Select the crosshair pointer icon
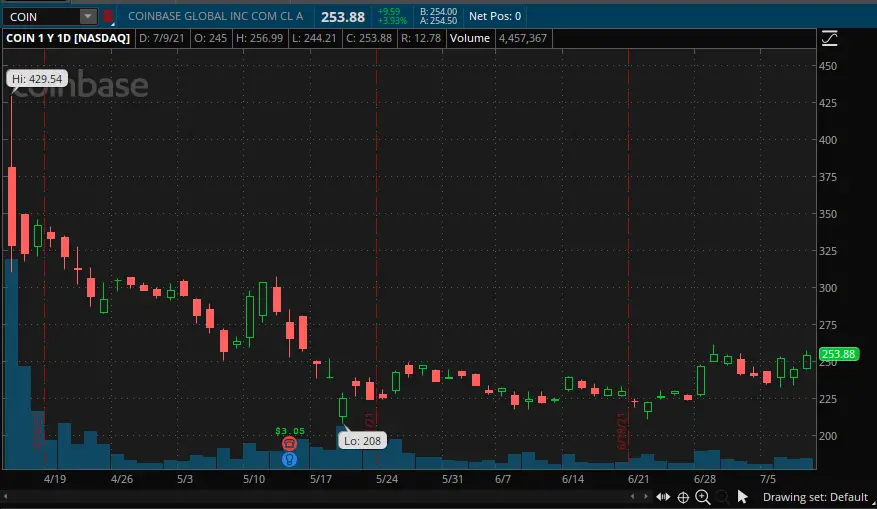 (683, 497)
